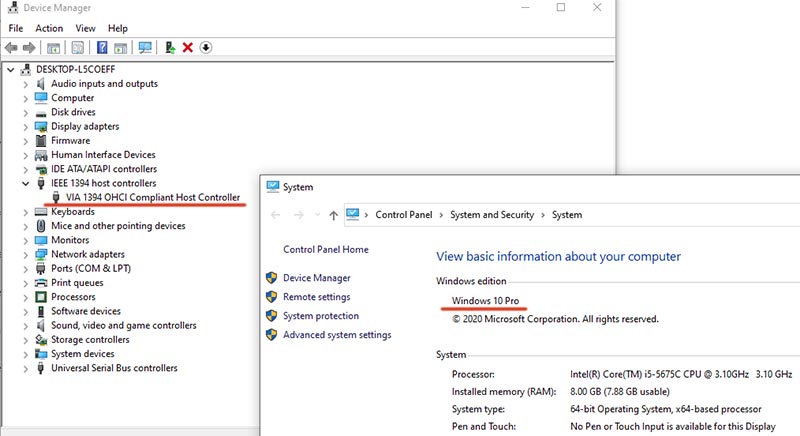800x436 pixels.
Task: Click the Scan for hardware changes monitor icon
Action: (x=145, y=48)
